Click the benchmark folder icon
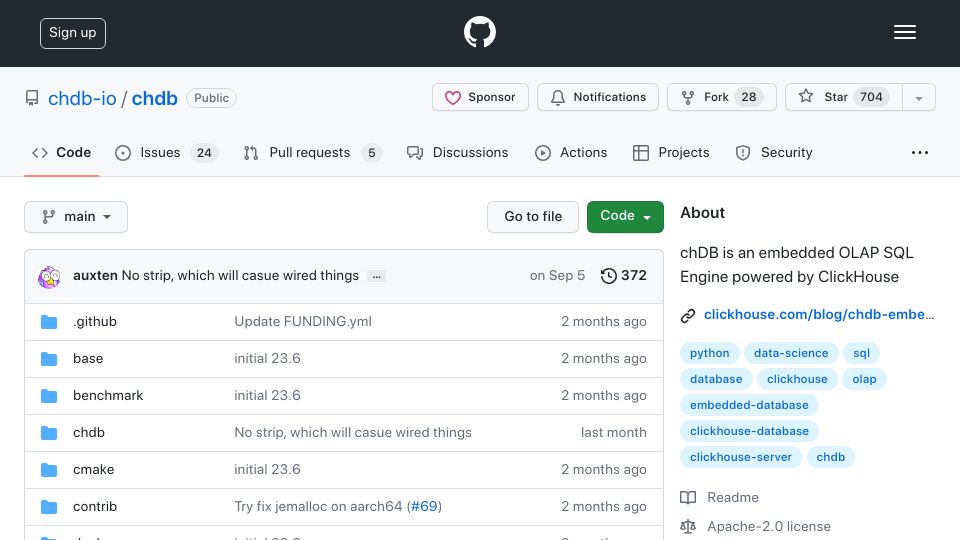The height and width of the screenshot is (540, 960). (x=49, y=396)
